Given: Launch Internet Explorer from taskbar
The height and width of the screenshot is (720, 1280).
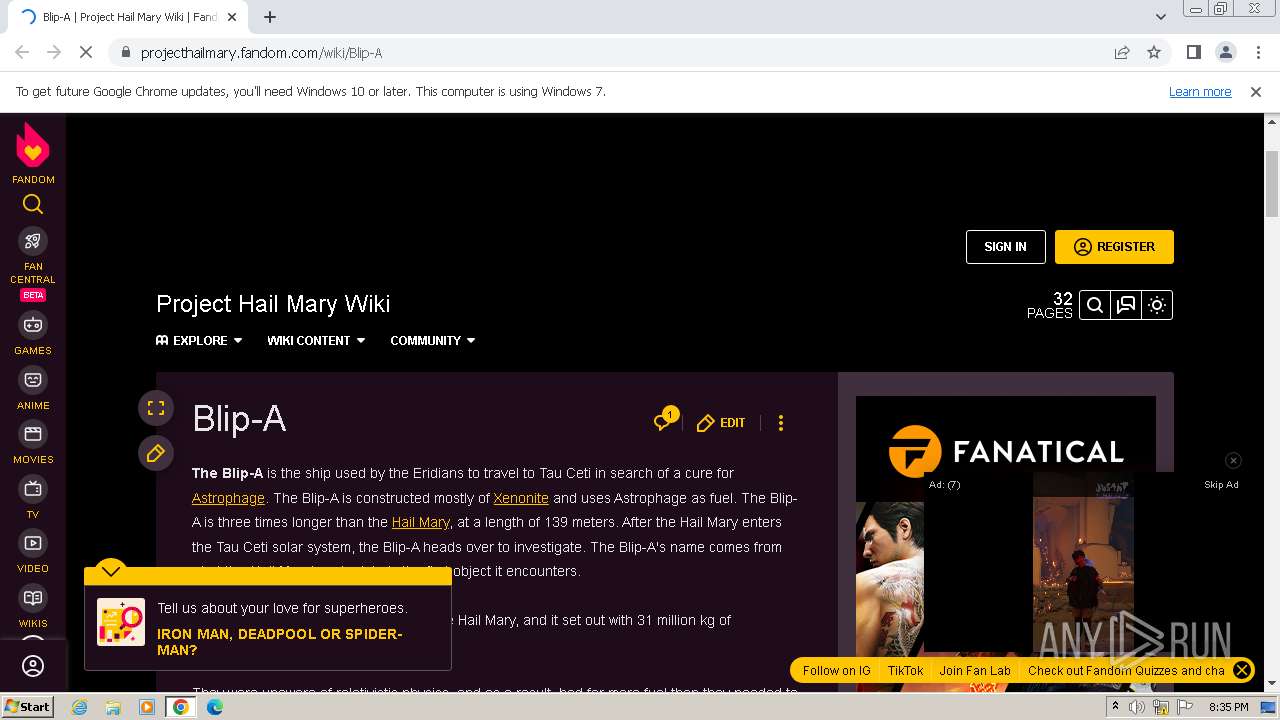Looking at the screenshot, I should (x=79, y=707).
